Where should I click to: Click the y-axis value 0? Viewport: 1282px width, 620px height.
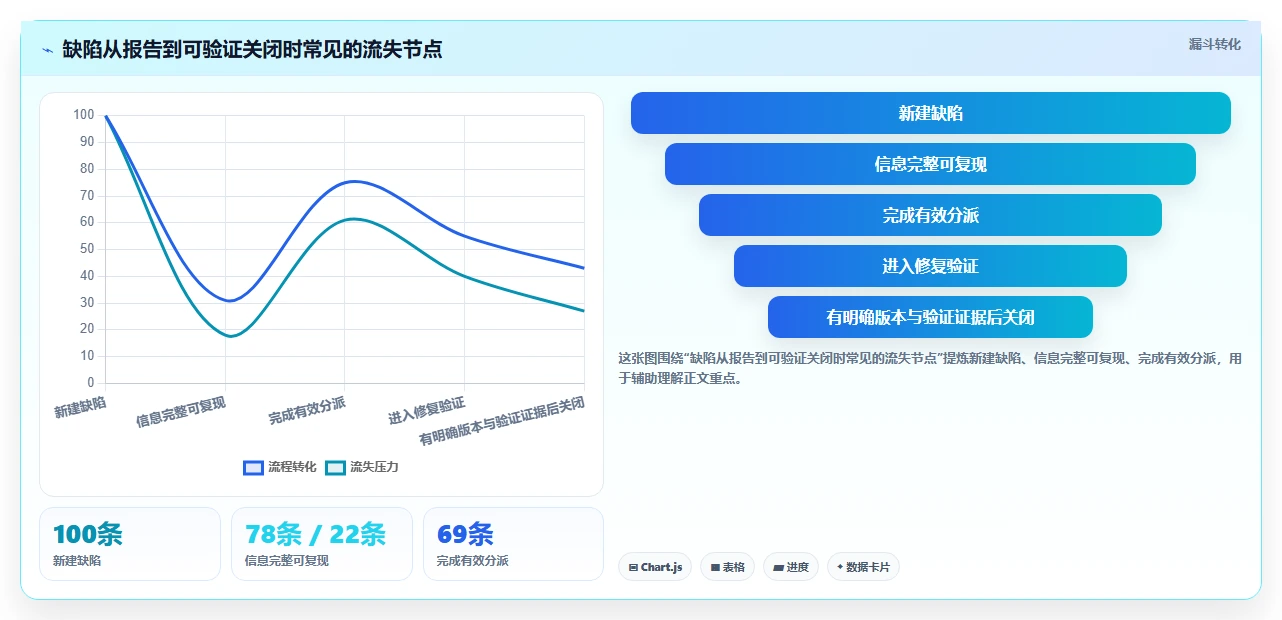pyautogui.click(x=91, y=383)
